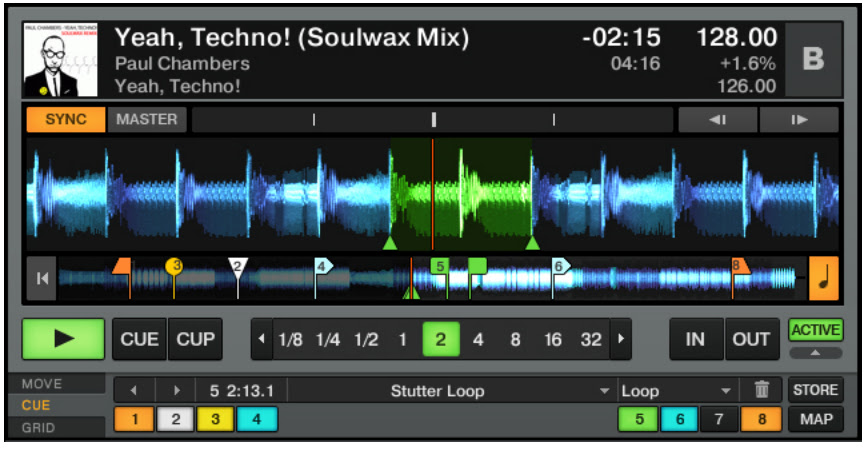
Task: Select empty hotcue slot 7
Action: click(x=719, y=419)
